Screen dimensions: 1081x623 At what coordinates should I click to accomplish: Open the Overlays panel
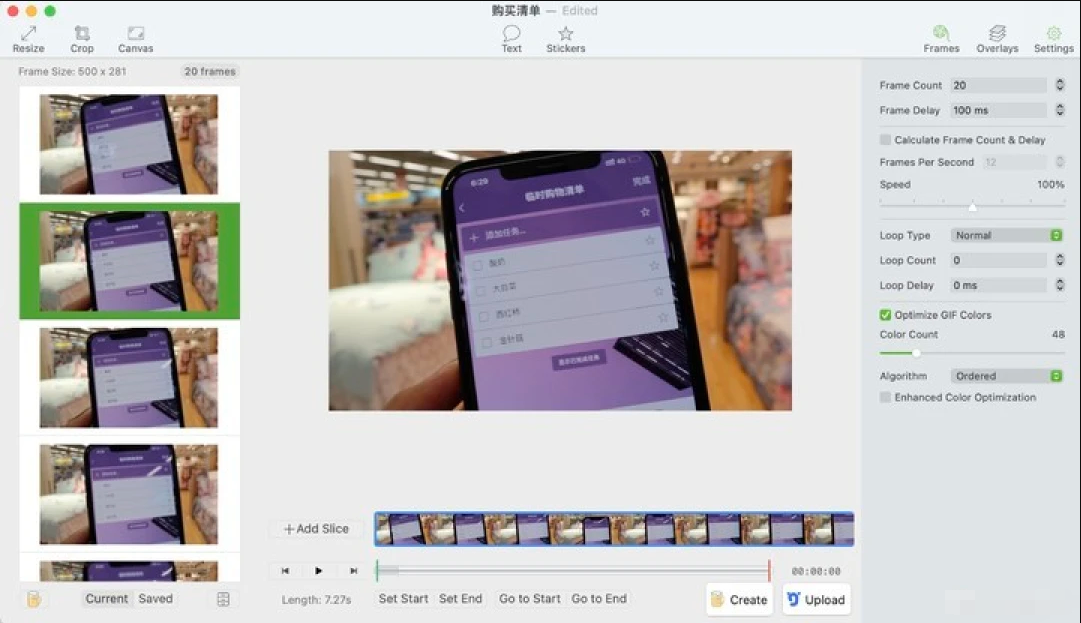pos(997,39)
